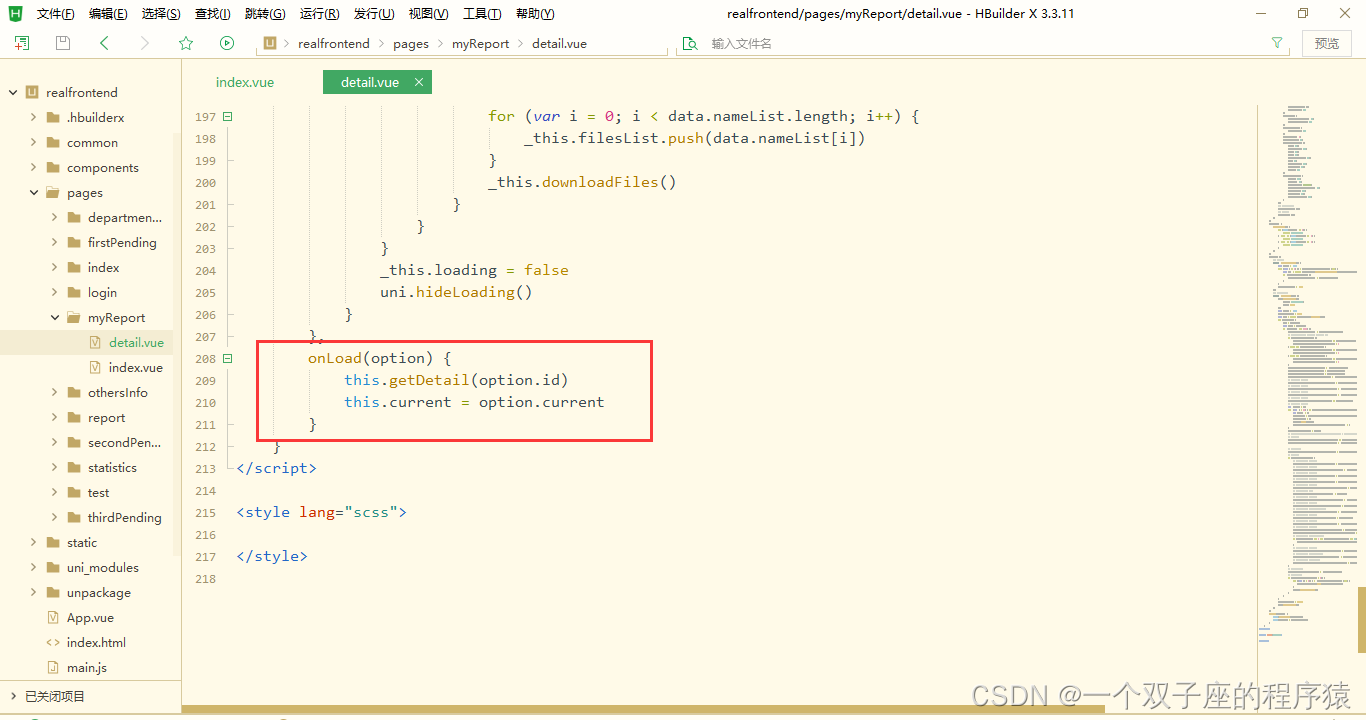This screenshot has width=1366, height=720.
Task: Click the realfrontend project root icon
Action: (32, 92)
